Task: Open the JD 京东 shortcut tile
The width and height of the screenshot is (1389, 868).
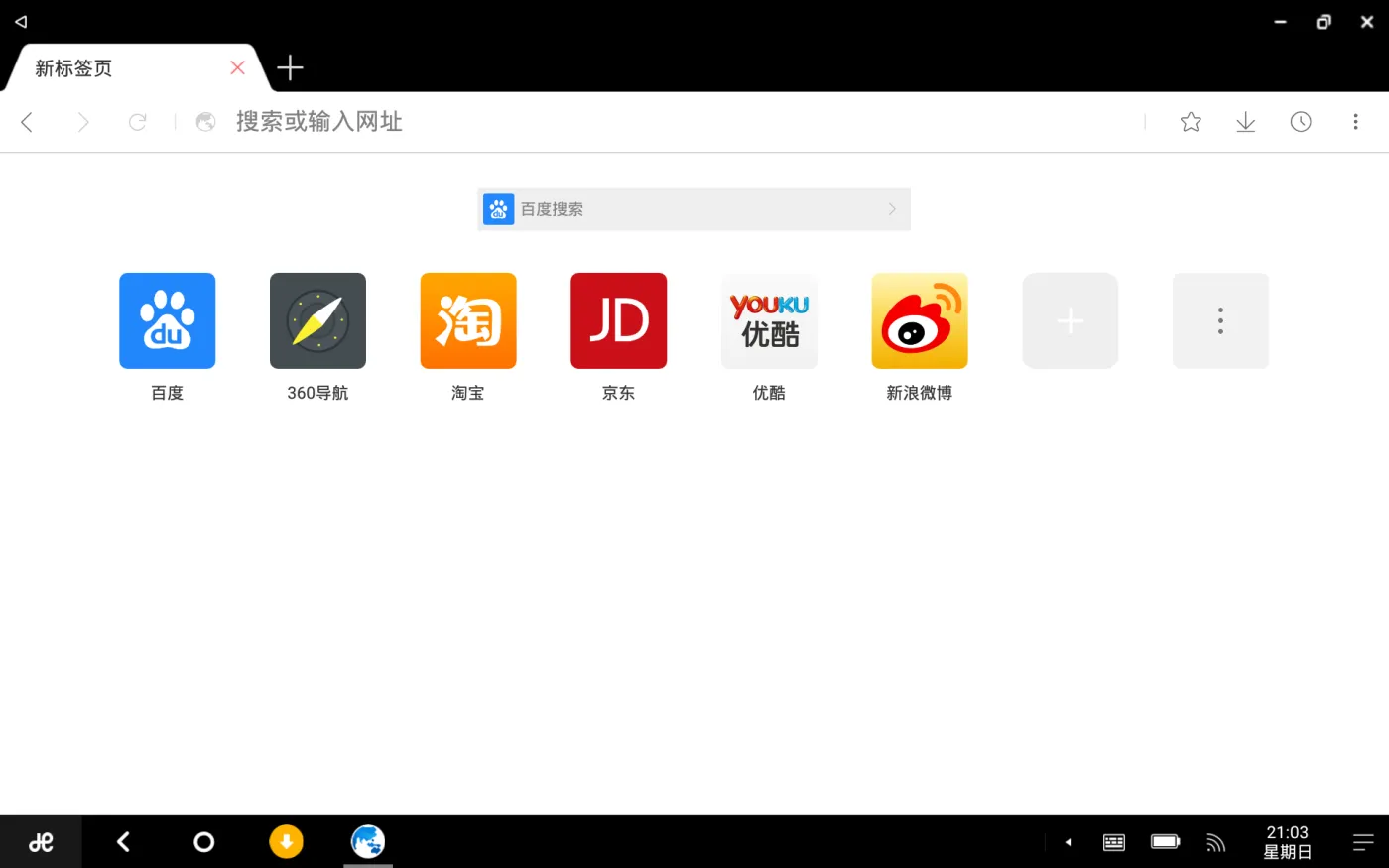Action: pos(619,320)
